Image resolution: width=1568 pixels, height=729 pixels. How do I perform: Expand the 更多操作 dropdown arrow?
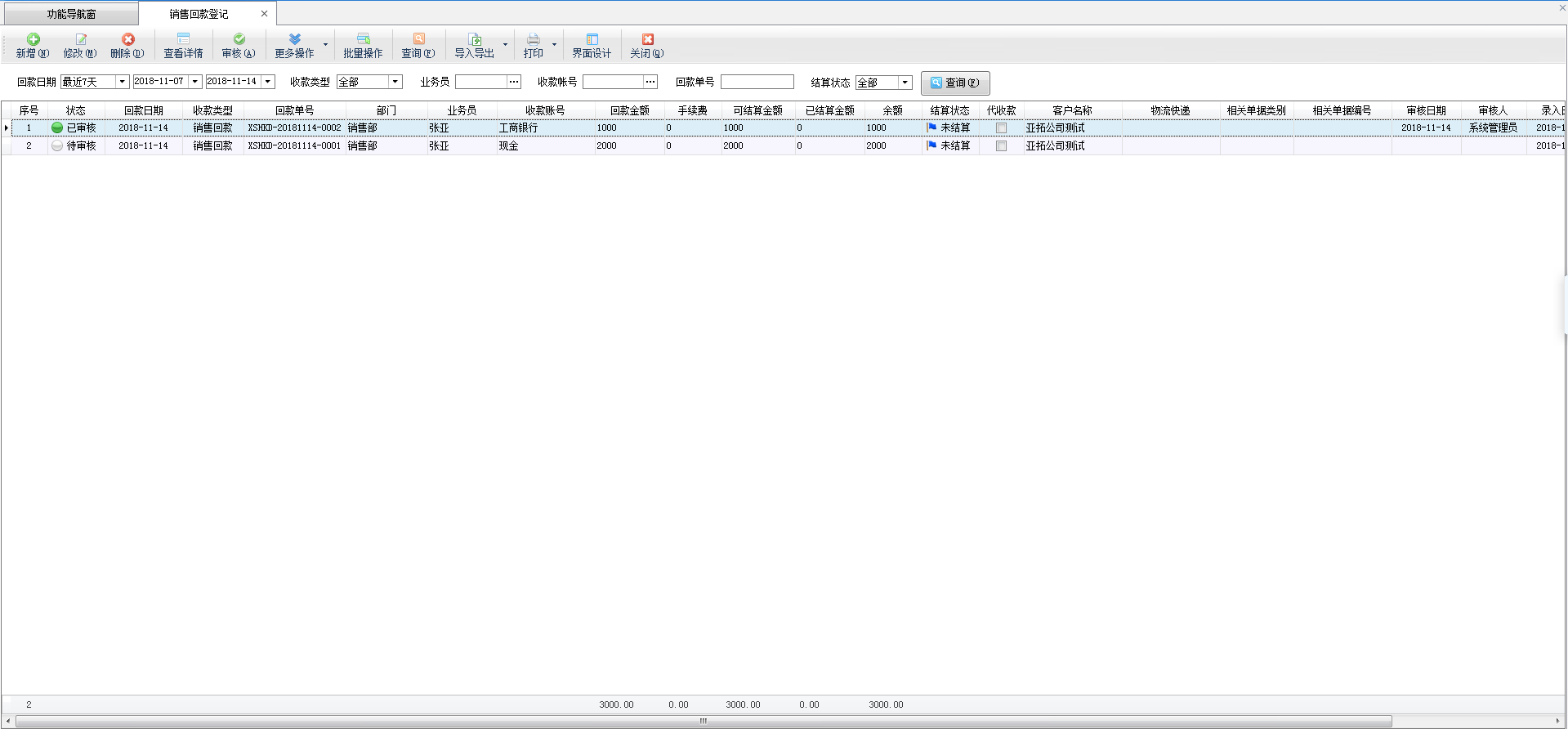coord(325,45)
